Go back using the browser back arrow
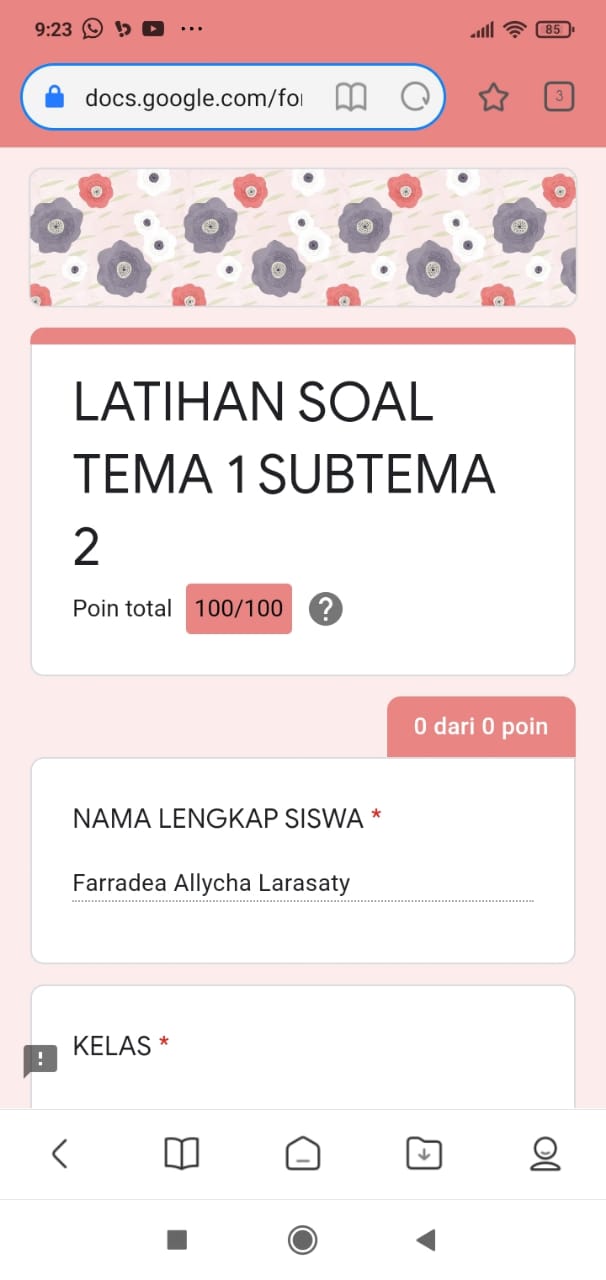Image resolution: width=606 pixels, height=1280 pixels. (59, 1154)
